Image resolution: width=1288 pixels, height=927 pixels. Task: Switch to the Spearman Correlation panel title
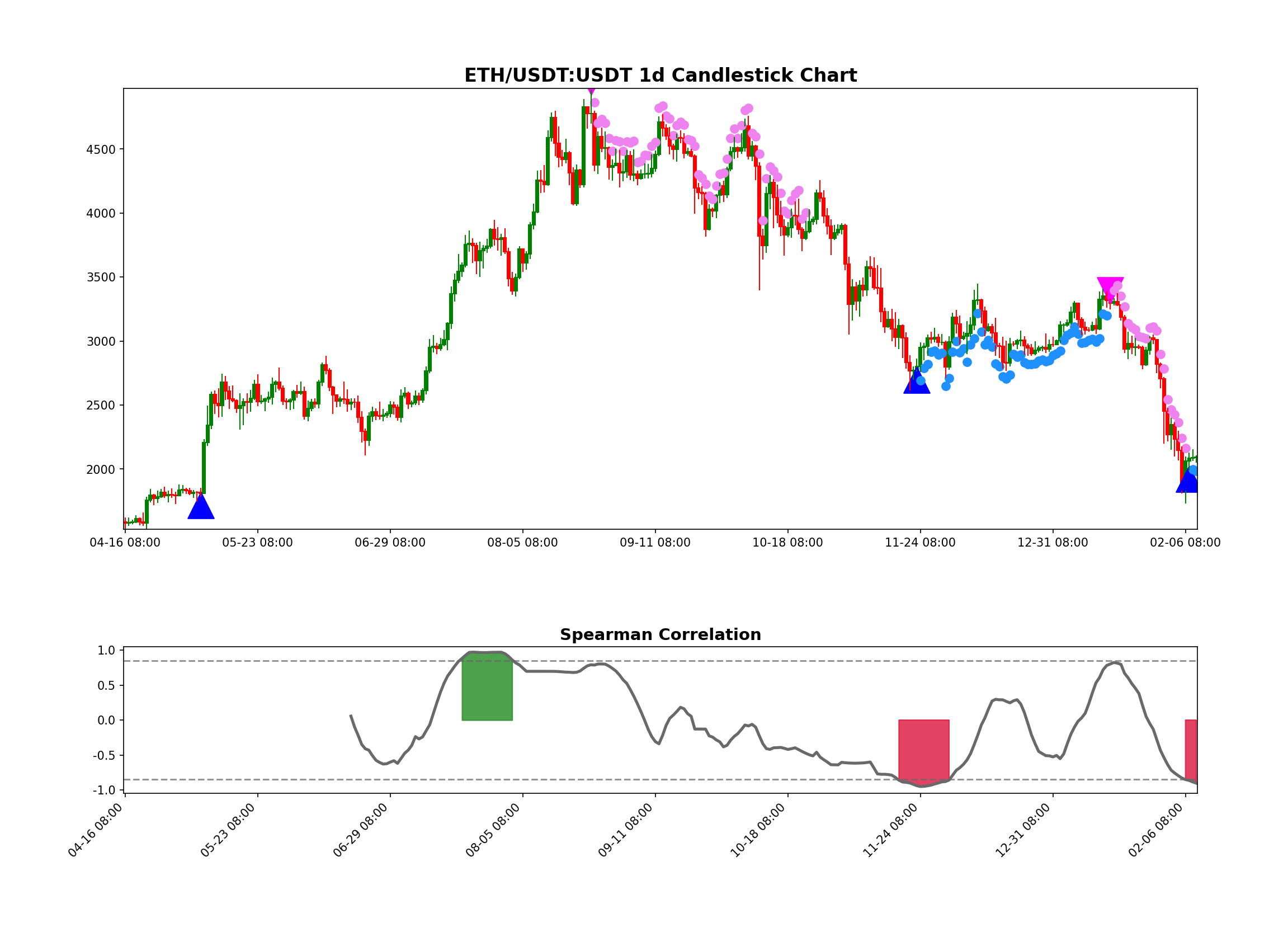point(662,635)
